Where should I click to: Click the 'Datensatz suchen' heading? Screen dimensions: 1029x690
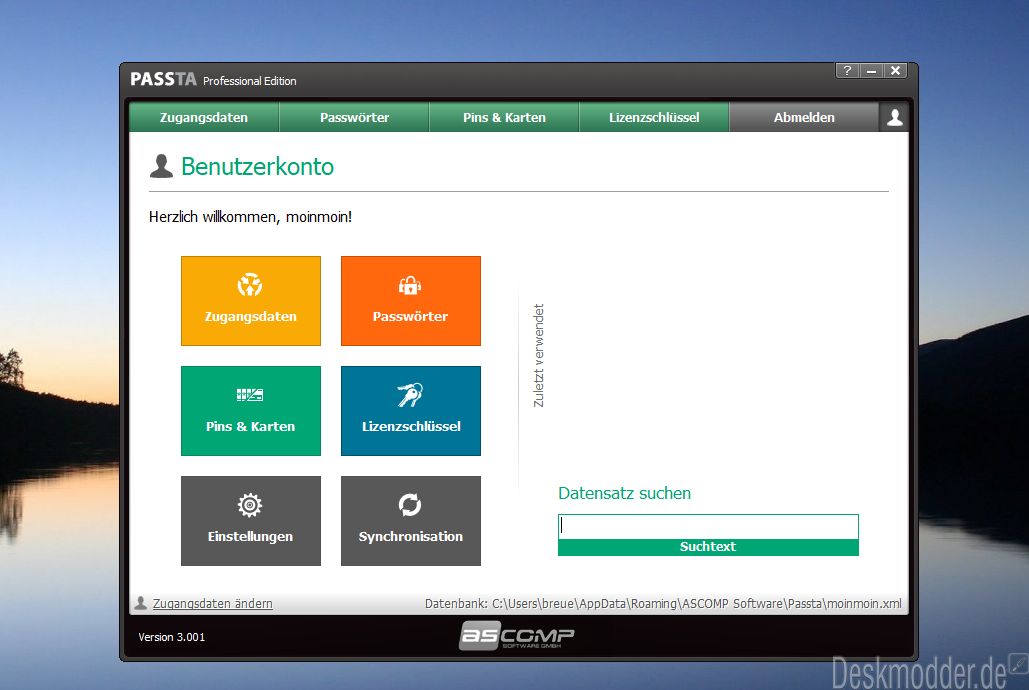tap(624, 493)
